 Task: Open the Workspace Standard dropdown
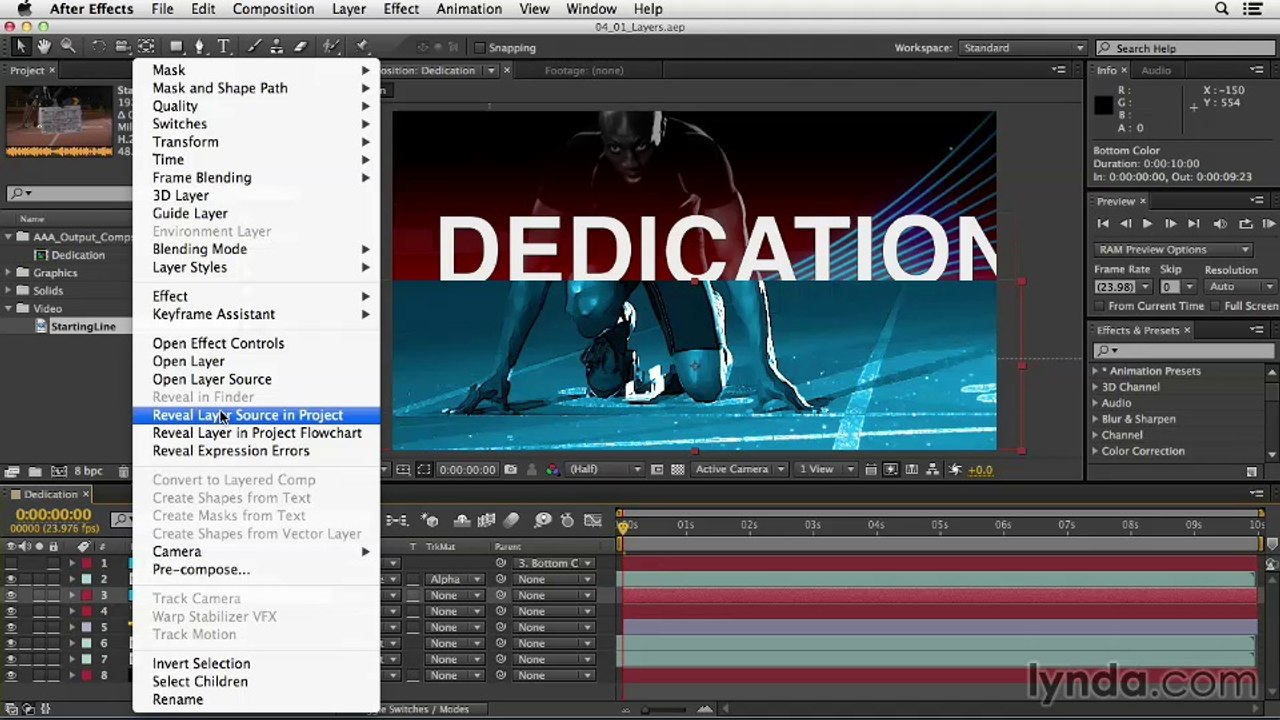(x=1023, y=48)
